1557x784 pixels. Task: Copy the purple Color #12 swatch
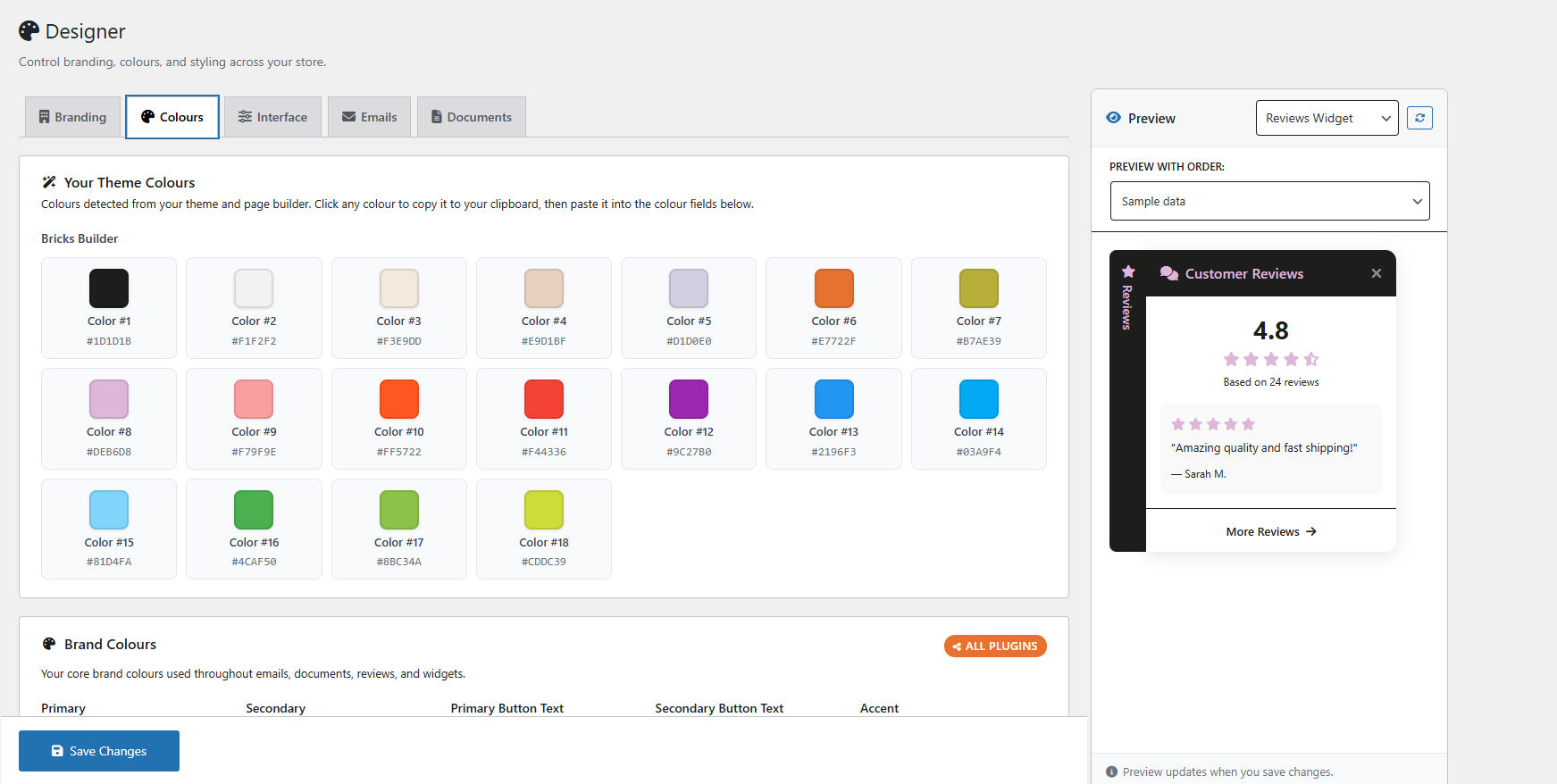click(x=688, y=399)
